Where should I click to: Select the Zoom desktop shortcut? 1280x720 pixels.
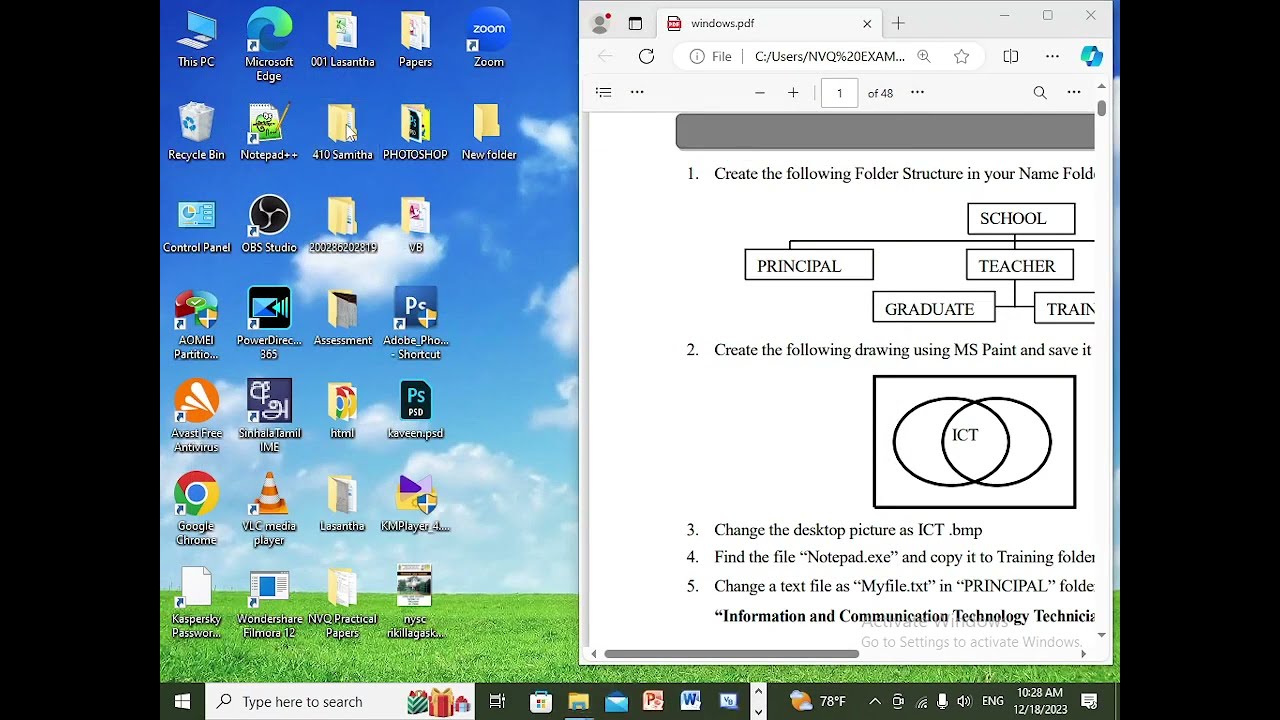coord(489,40)
